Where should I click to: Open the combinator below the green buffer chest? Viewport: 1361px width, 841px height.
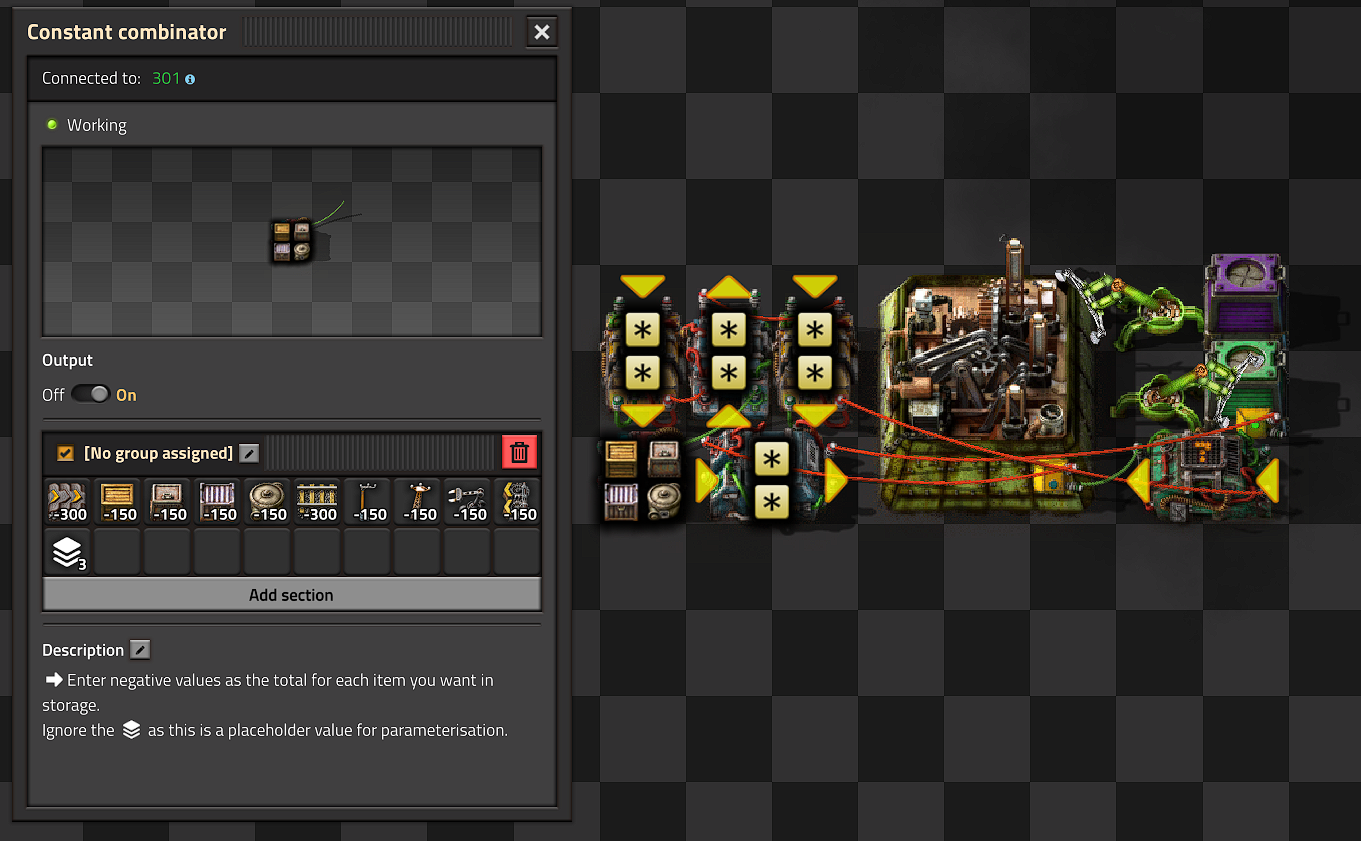[x=1203, y=481]
